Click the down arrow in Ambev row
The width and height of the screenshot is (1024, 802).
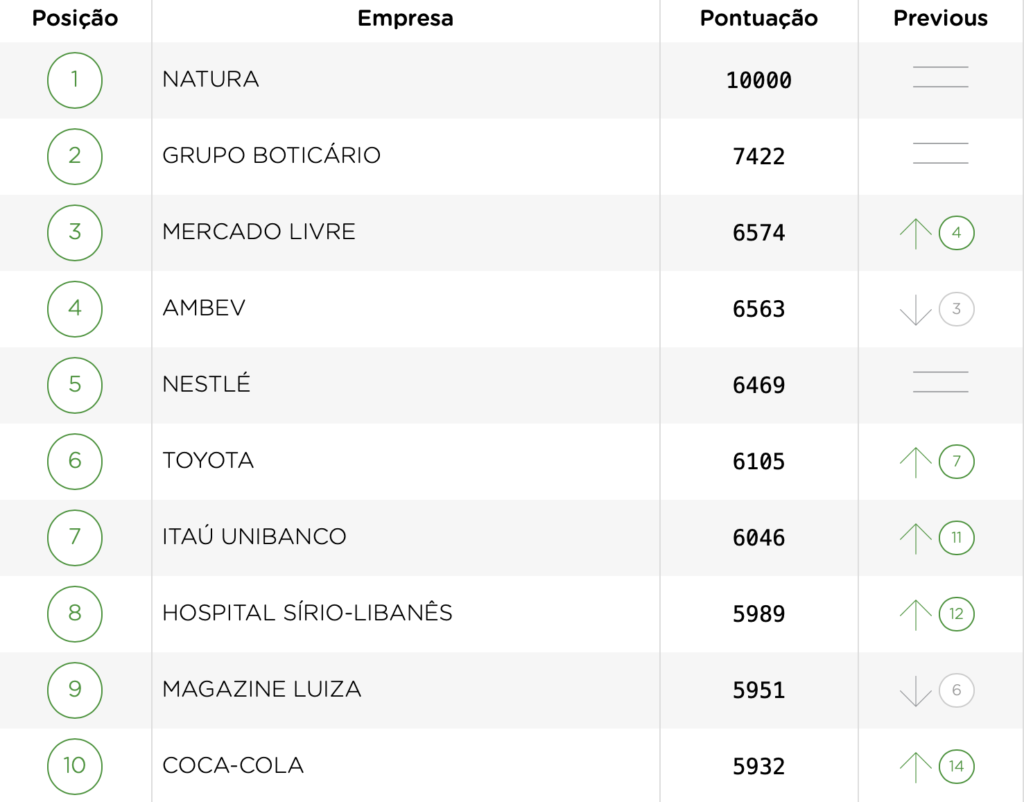click(915, 310)
